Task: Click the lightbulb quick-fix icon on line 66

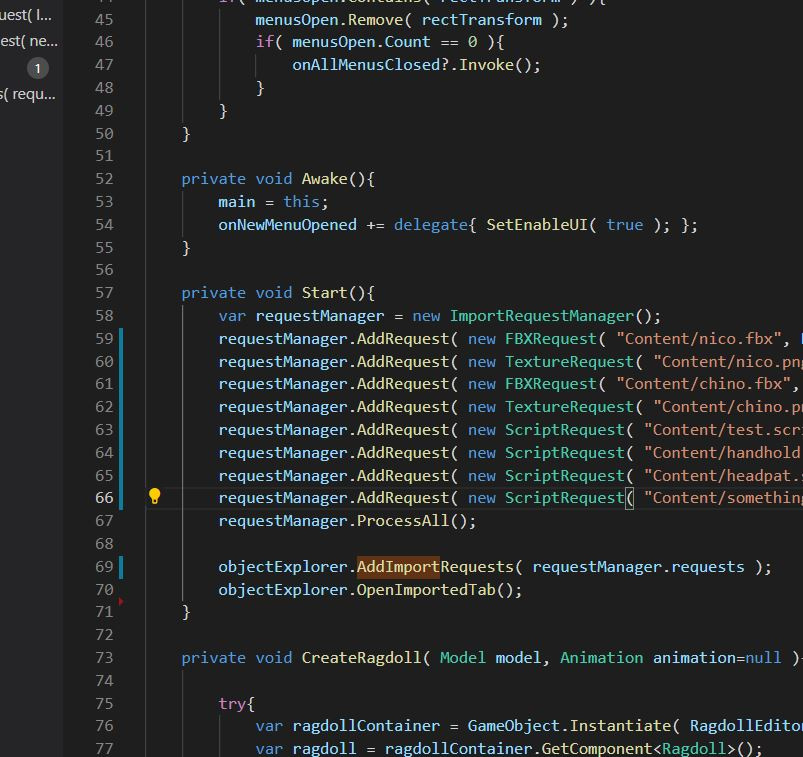Action: [155, 496]
